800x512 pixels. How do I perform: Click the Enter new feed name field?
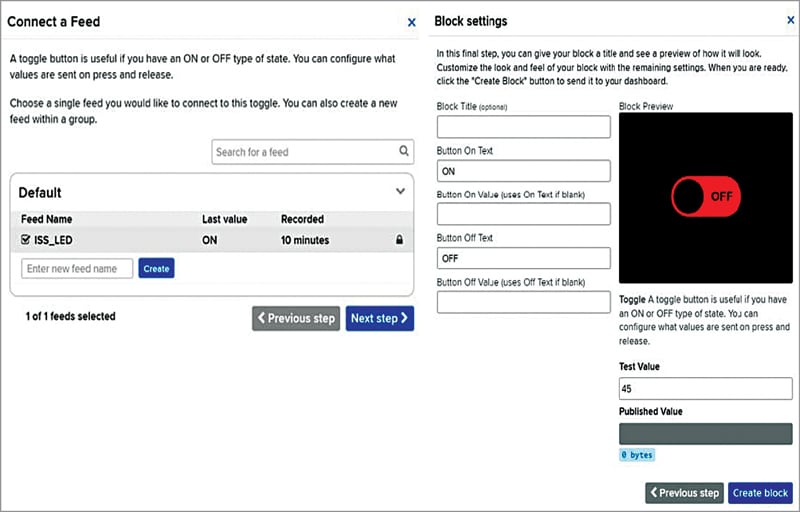point(77,268)
